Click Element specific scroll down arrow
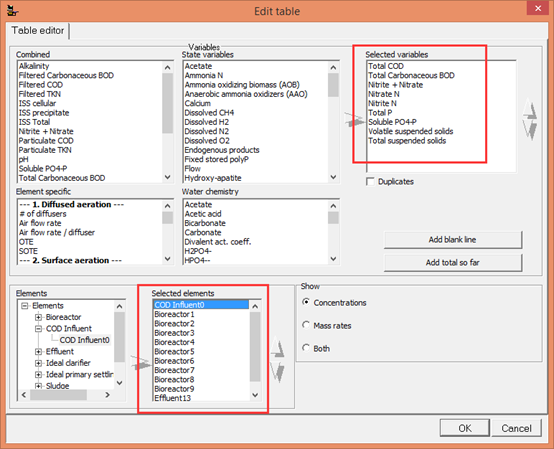Image resolution: width=554 pixels, height=449 pixels. point(167,259)
